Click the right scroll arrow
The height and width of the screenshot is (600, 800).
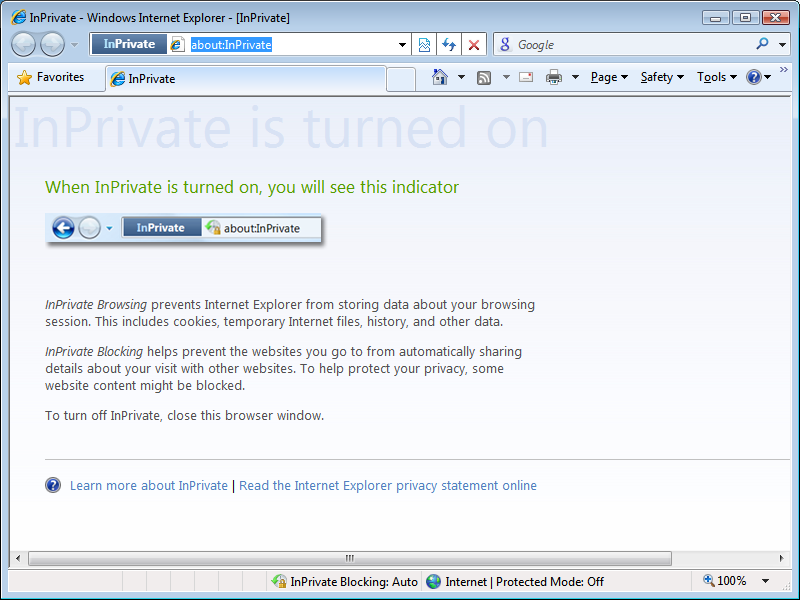coord(782,558)
